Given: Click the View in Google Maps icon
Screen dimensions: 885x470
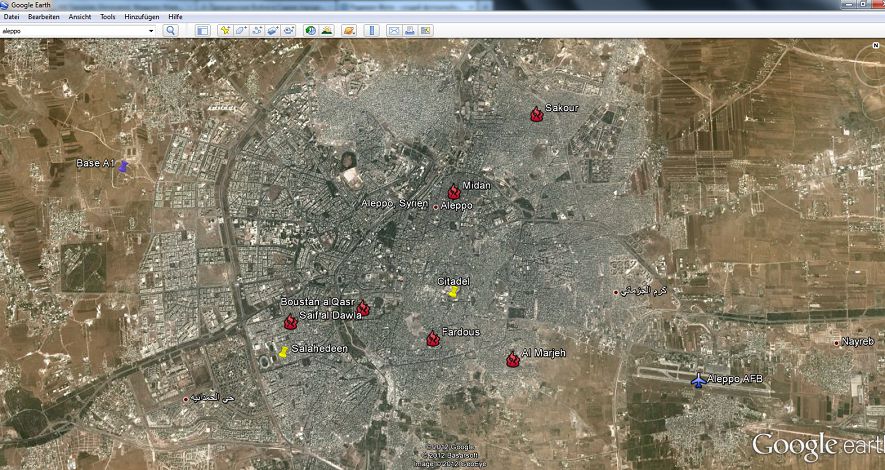Looking at the screenshot, I should coord(426,30).
